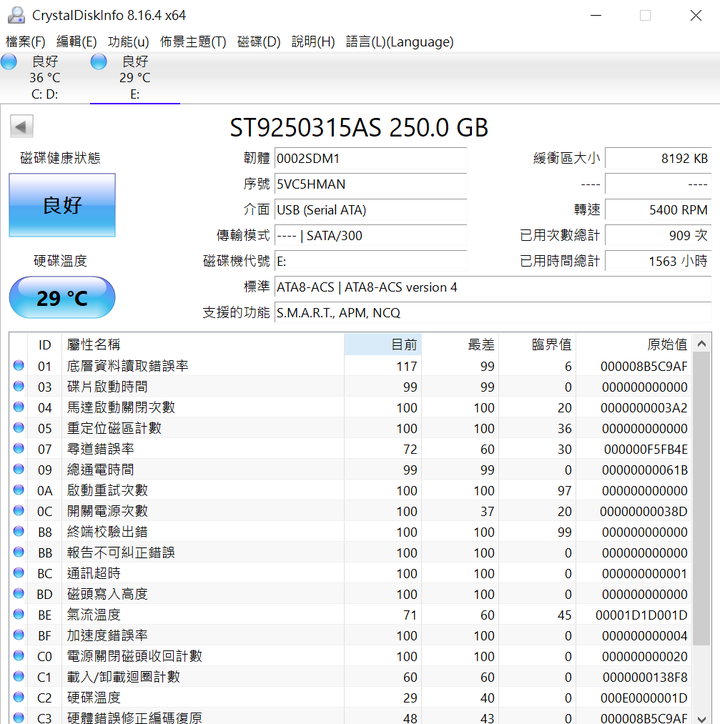Click the 目前 column header
The height and width of the screenshot is (724, 720).
383,344
